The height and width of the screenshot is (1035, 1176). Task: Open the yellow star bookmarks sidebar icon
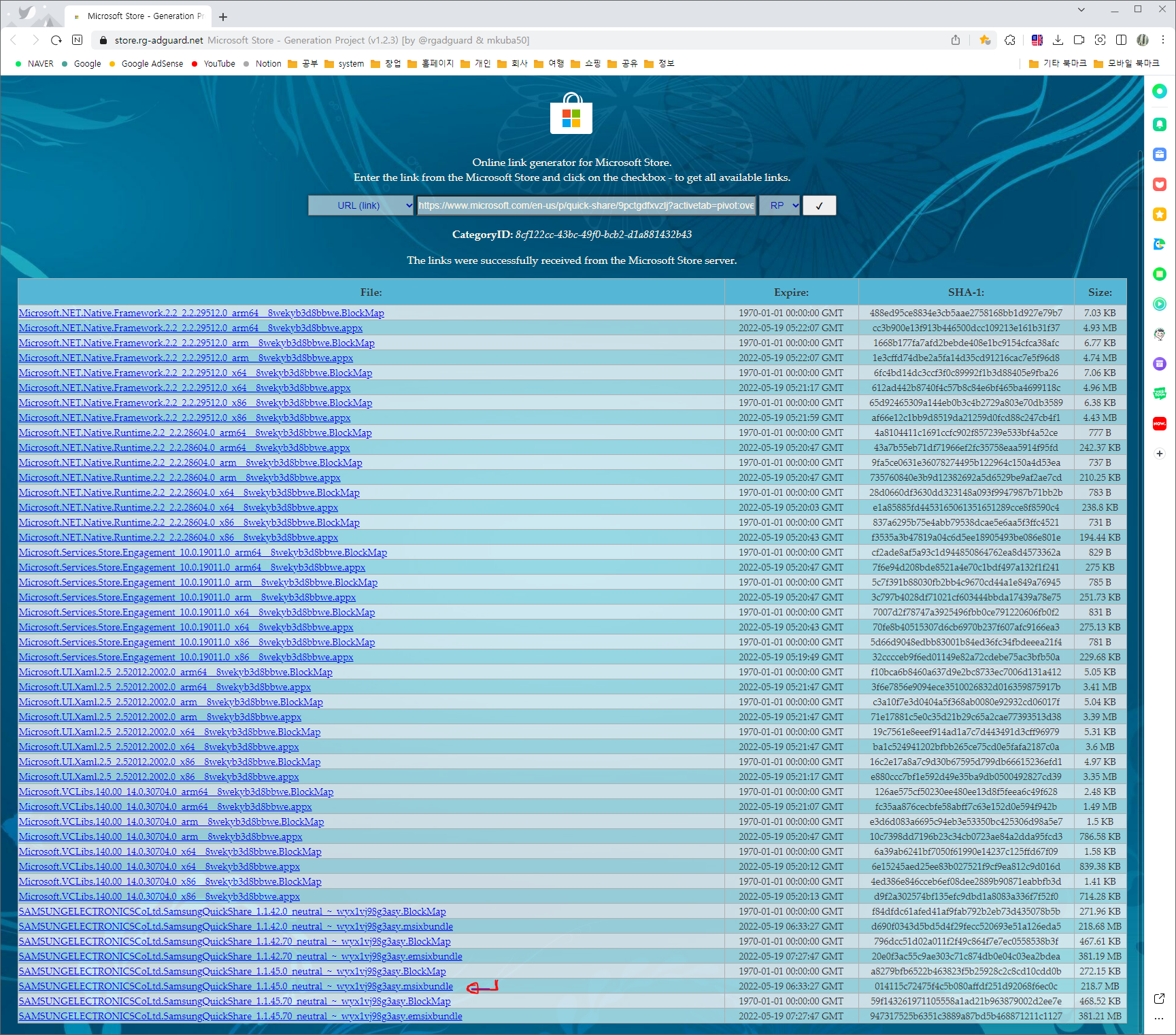[1160, 214]
